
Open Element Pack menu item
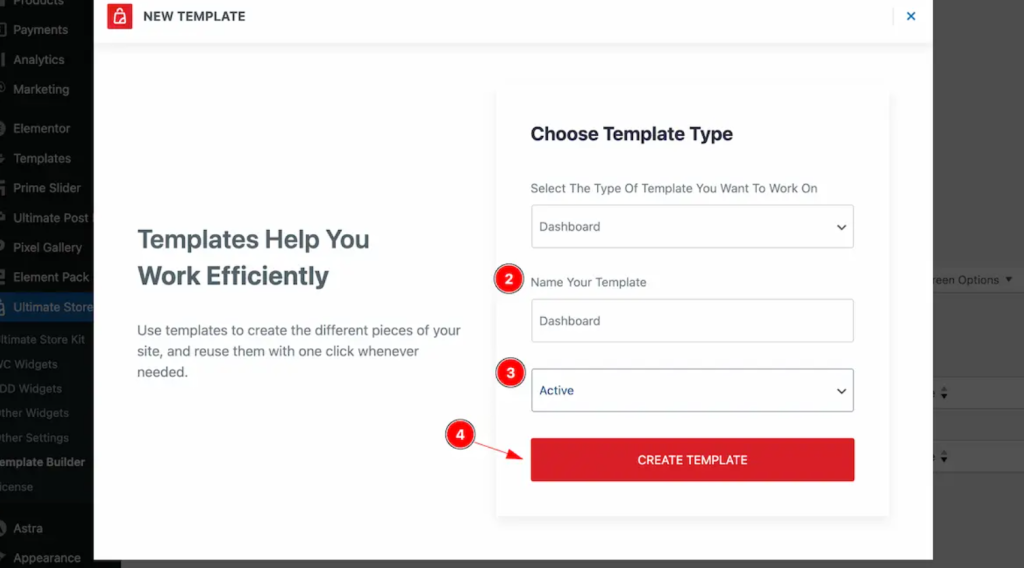(50, 277)
